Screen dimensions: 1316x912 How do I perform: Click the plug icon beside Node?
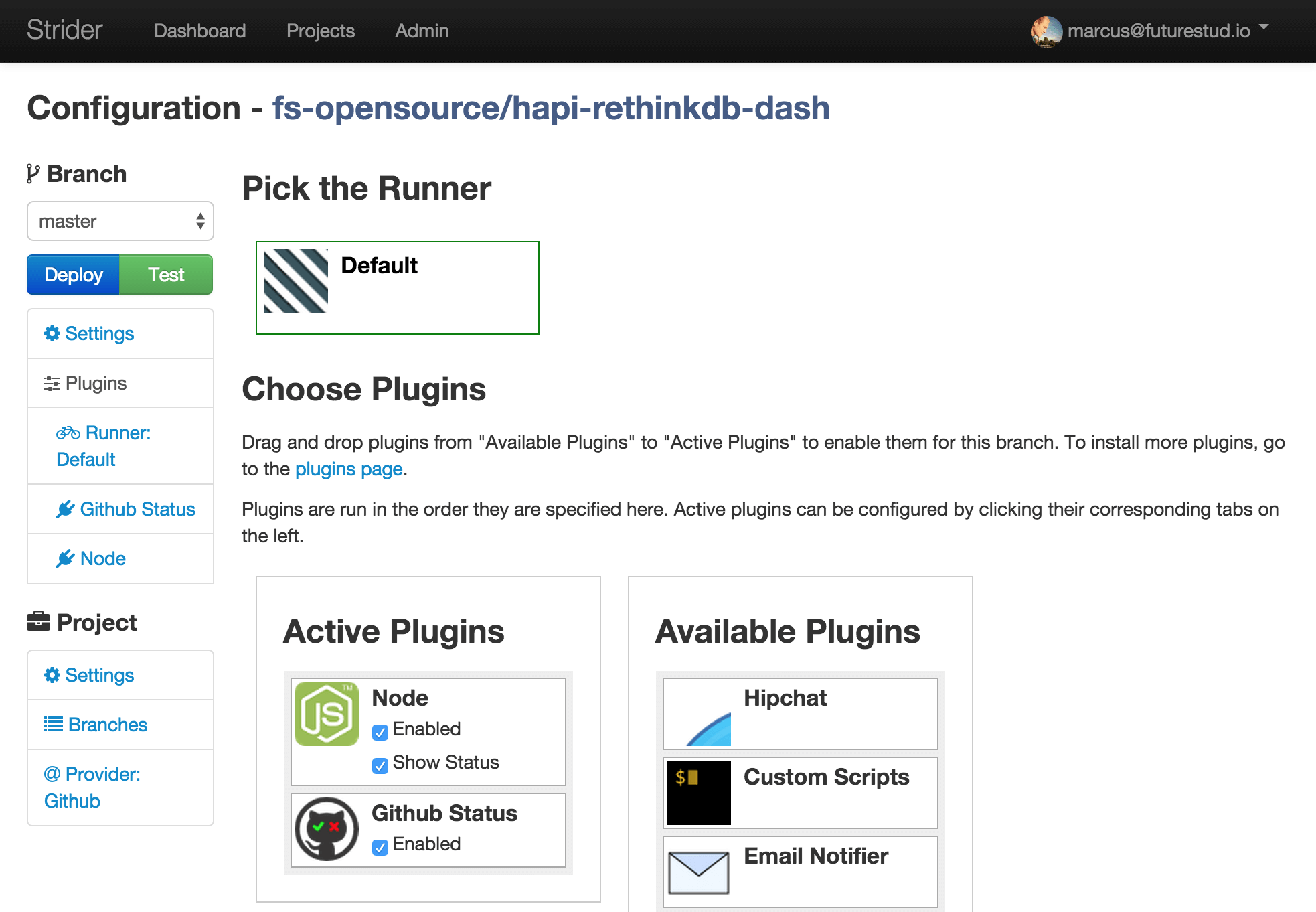[x=65, y=559]
